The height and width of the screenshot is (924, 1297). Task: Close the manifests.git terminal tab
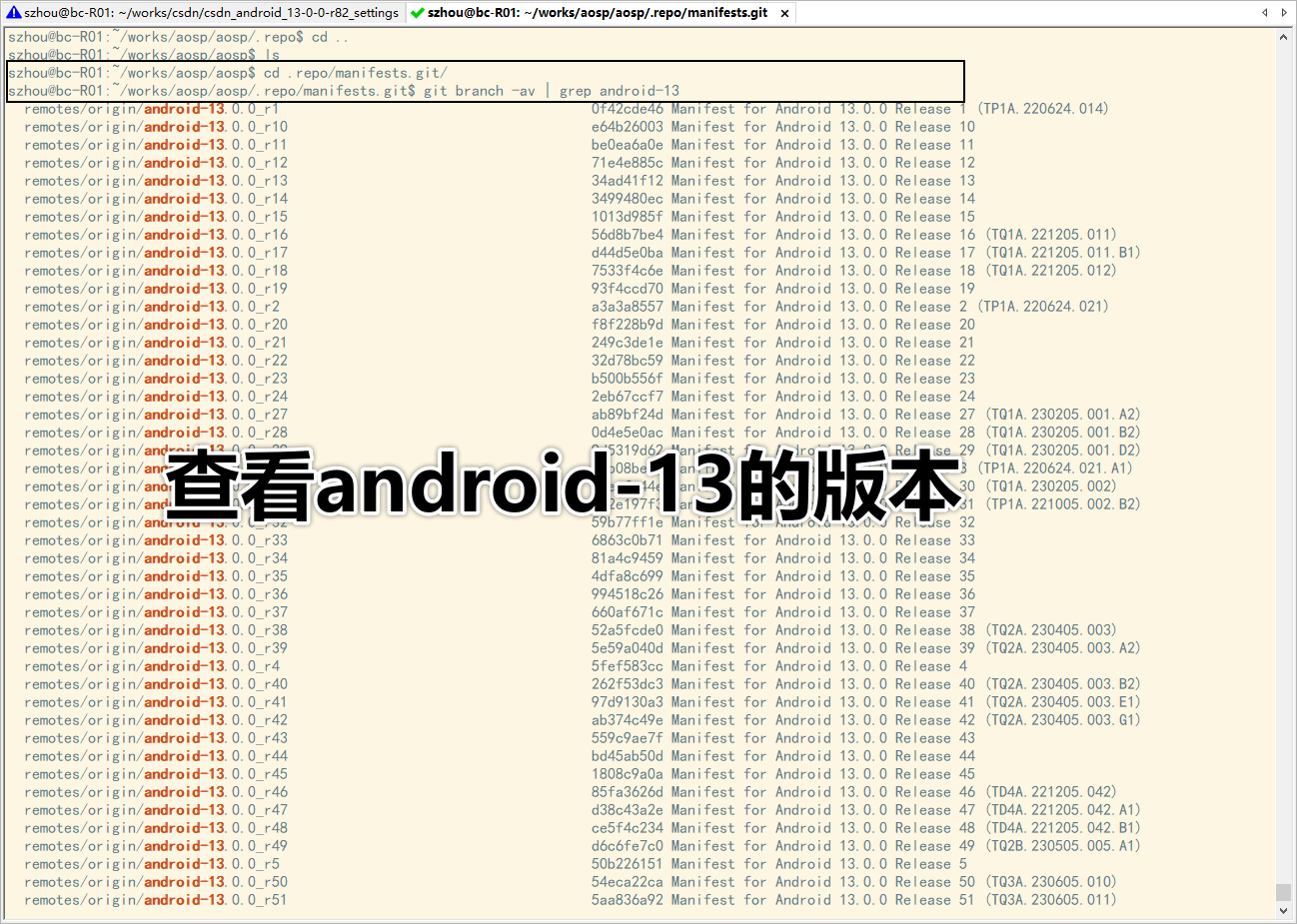[784, 13]
